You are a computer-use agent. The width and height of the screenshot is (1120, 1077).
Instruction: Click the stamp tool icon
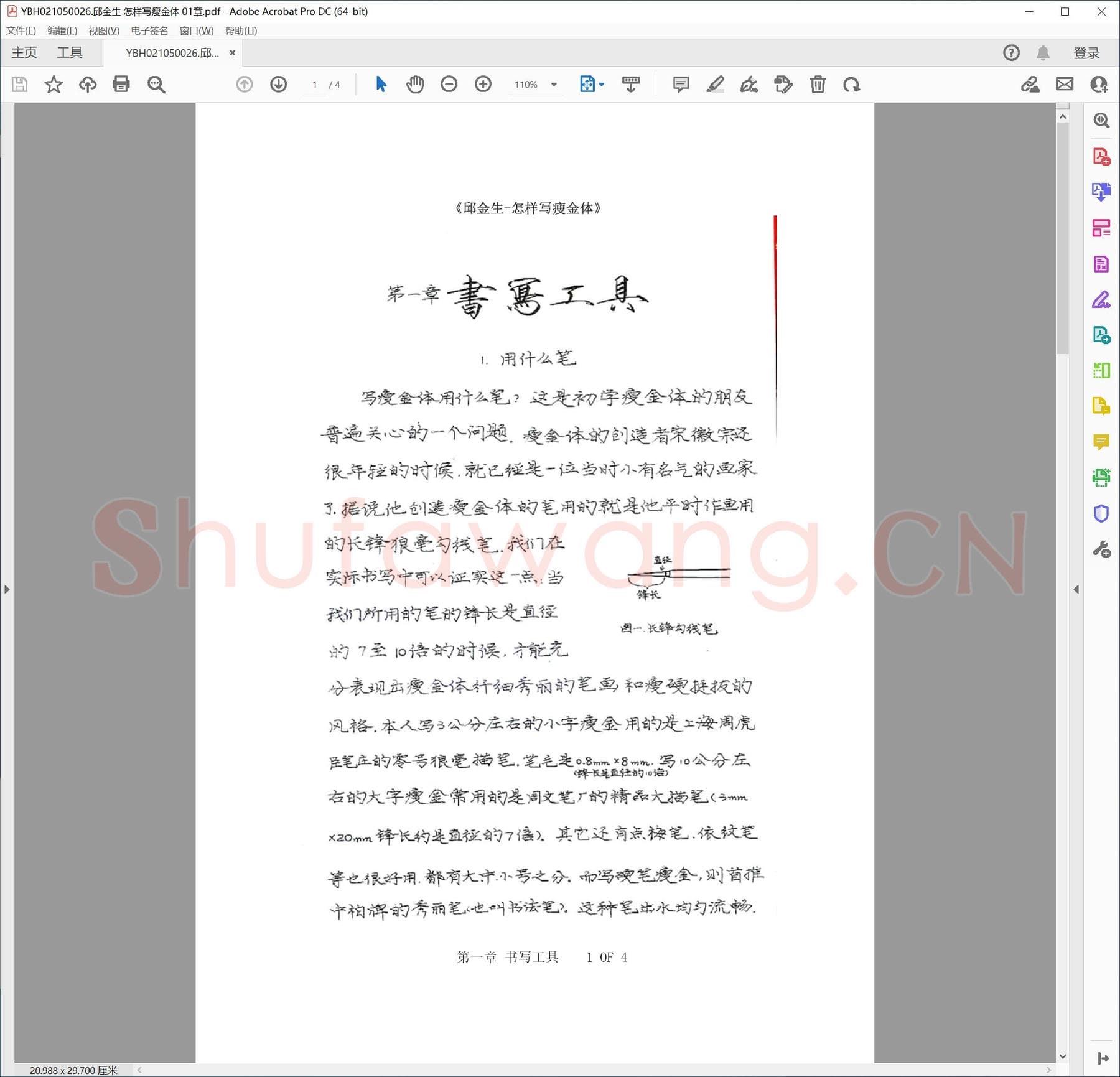pyautogui.click(x=783, y=84)
